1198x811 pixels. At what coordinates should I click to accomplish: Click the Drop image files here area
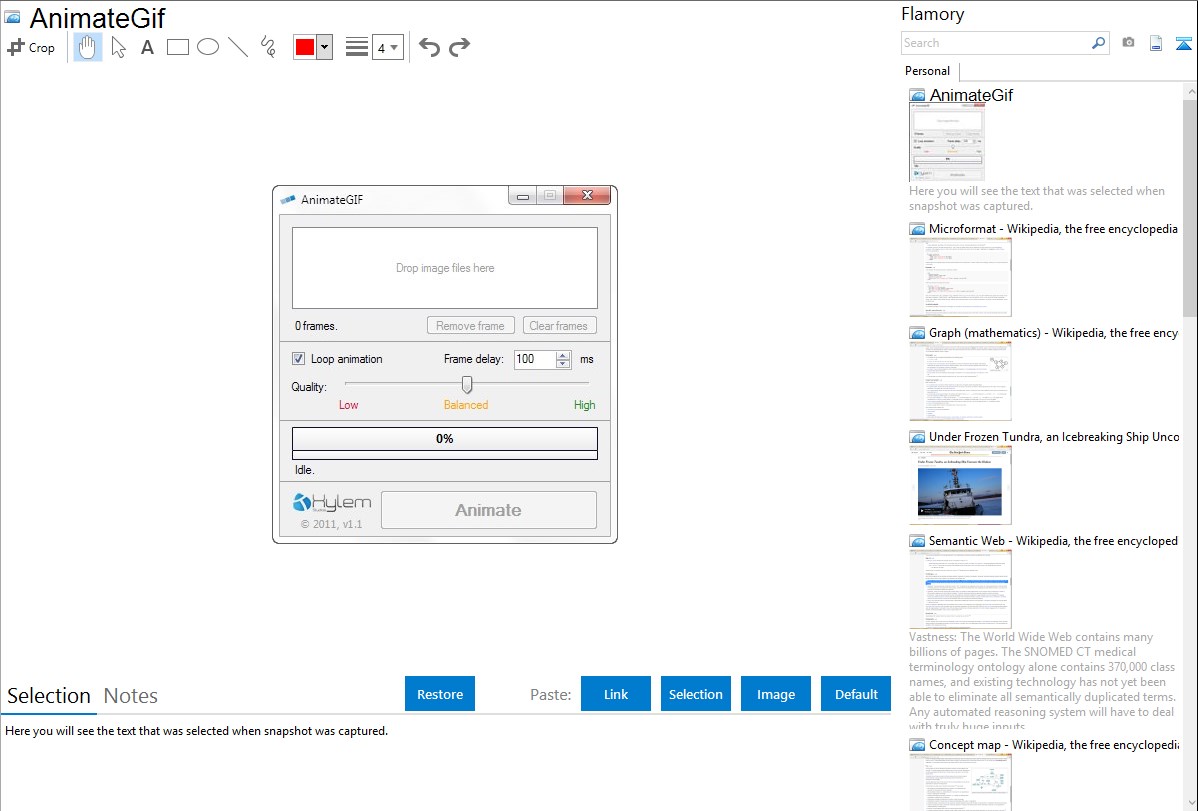445,268
